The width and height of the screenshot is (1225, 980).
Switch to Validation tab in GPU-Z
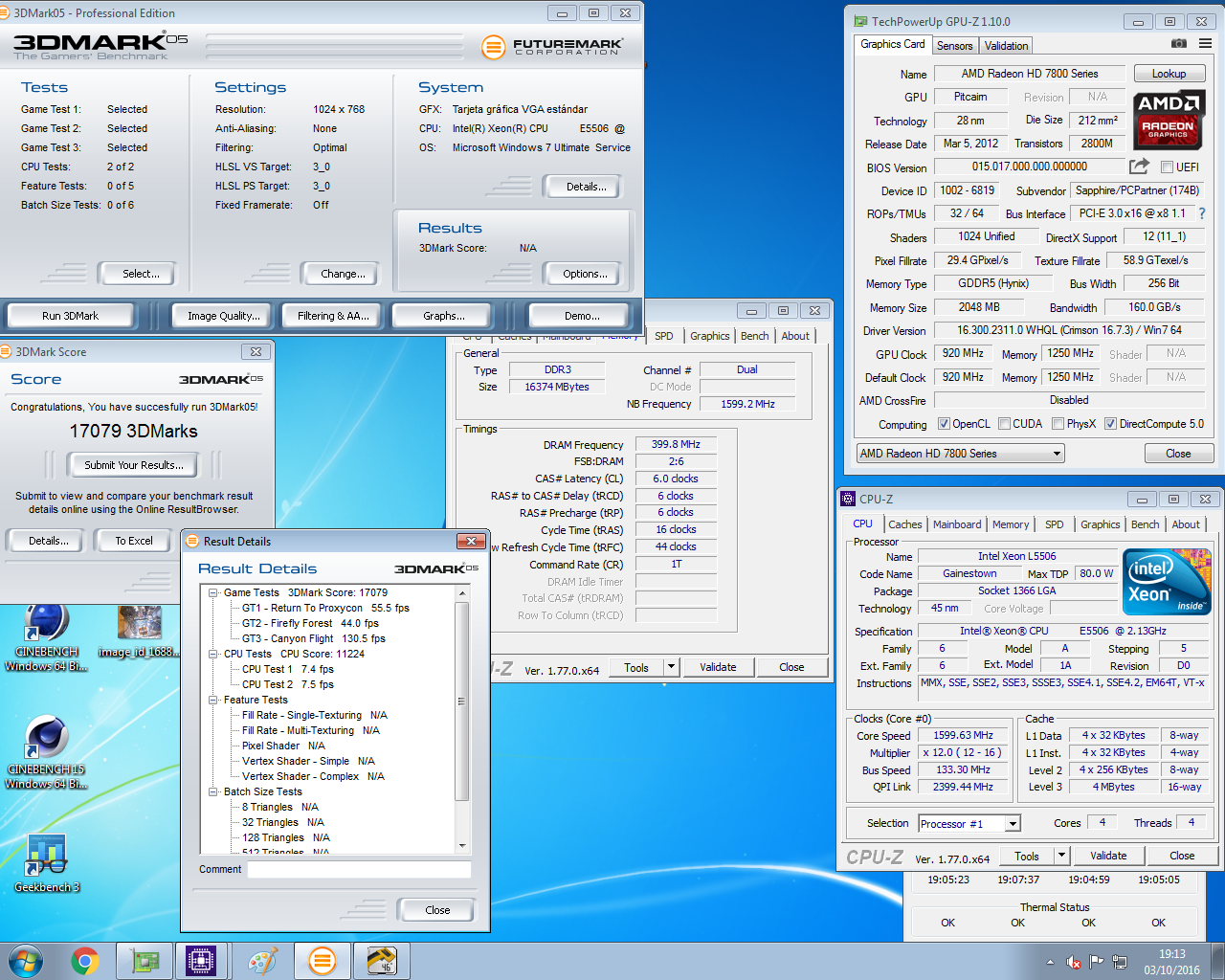(1006, 46)
